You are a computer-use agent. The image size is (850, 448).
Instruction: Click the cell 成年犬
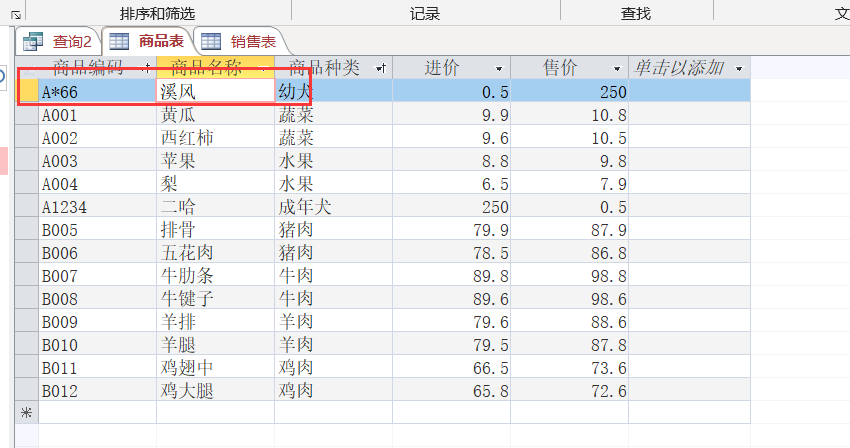(333, 207)
